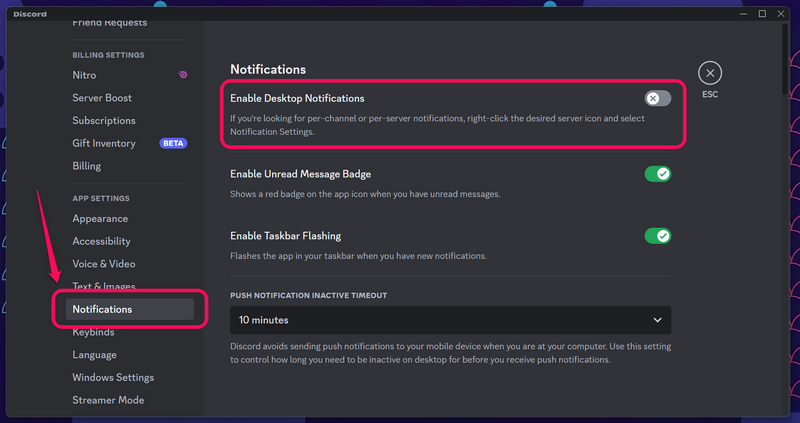Go to Accessibility settings
This screenshot has width=800, height=423.
coord(101,241)
